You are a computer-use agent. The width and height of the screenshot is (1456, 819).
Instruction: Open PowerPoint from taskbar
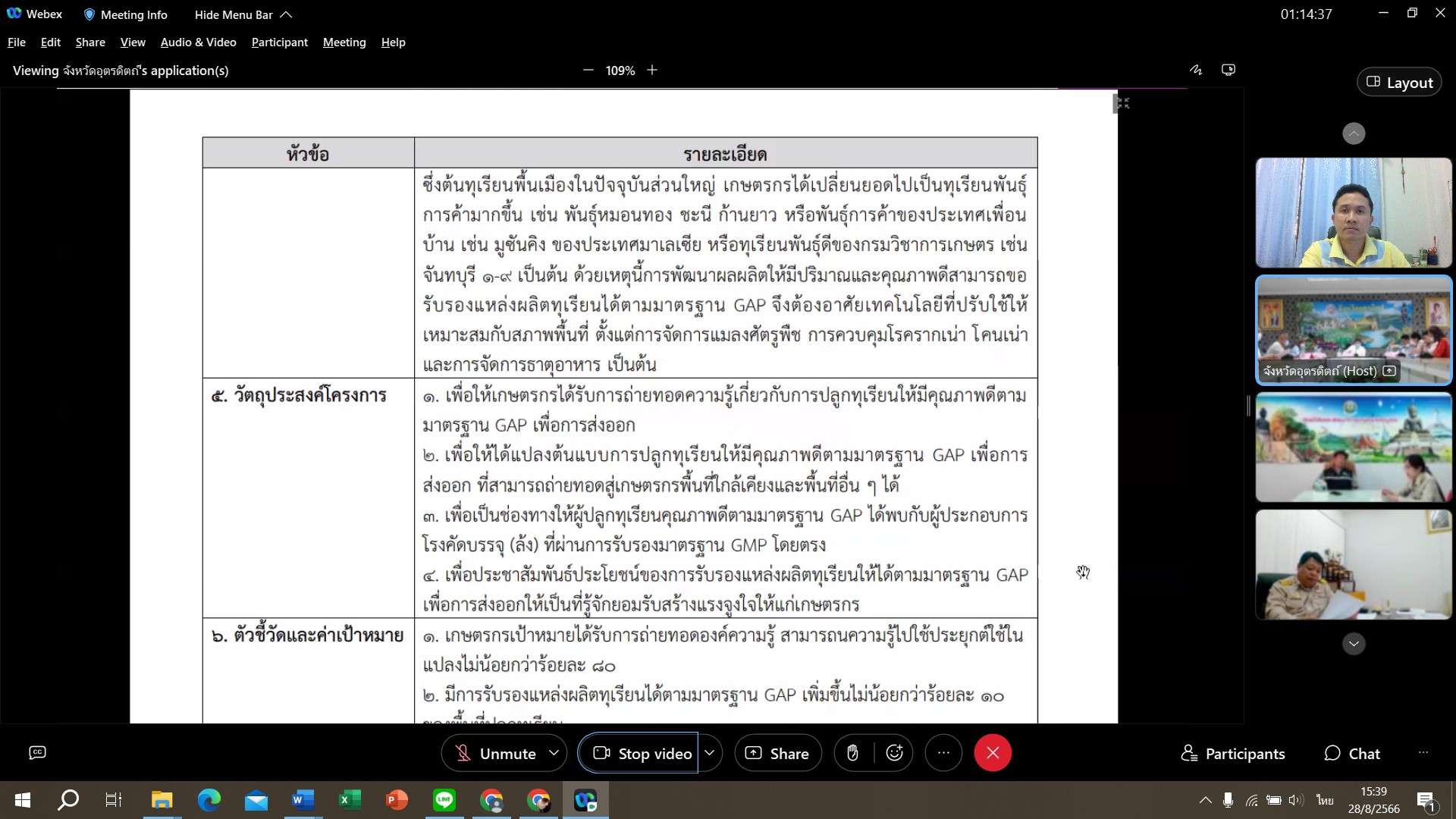pyautogui.click(x=397, y=800)
